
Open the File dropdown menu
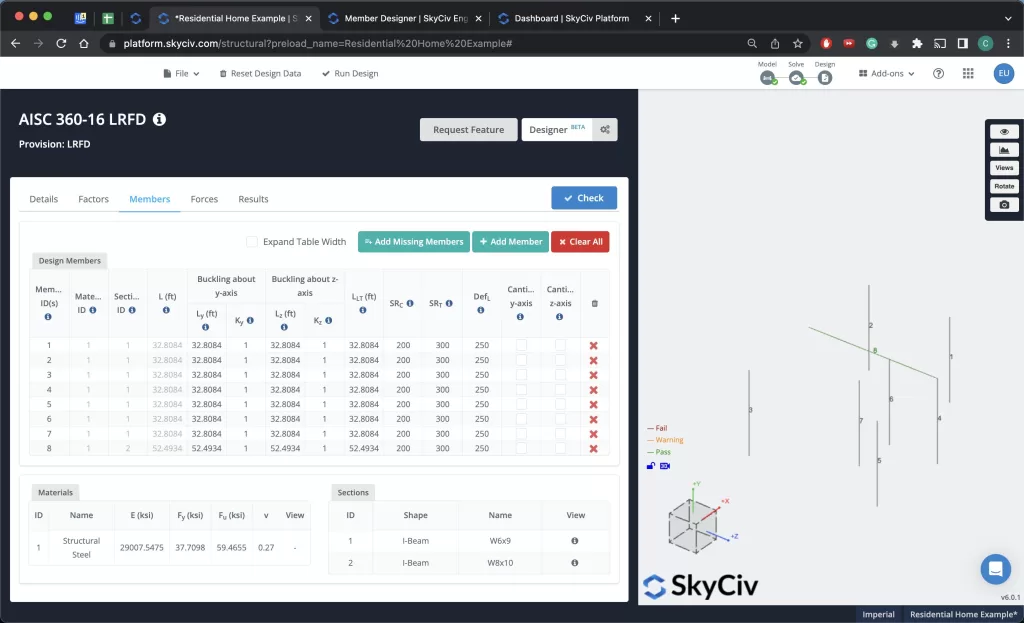181,73
